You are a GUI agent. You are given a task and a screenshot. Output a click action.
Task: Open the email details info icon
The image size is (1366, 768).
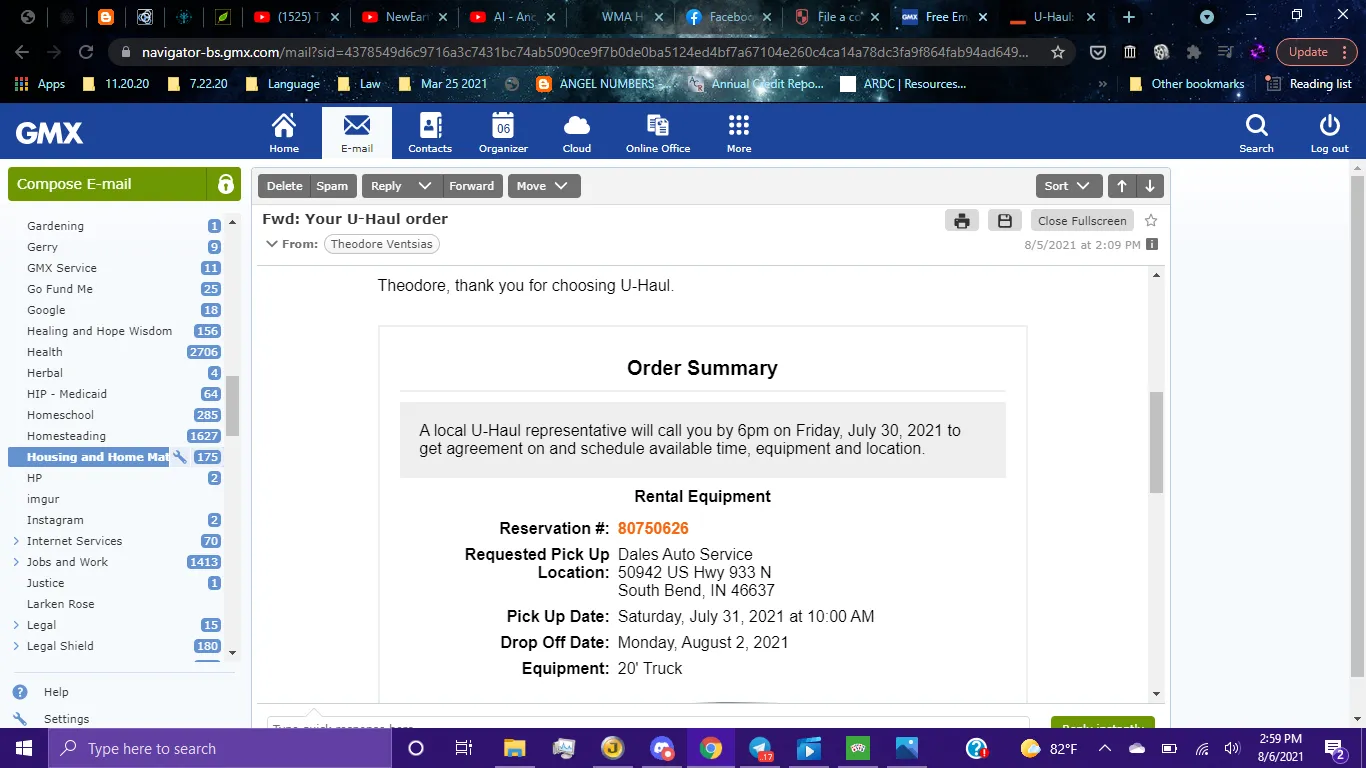pos(1152,245)
